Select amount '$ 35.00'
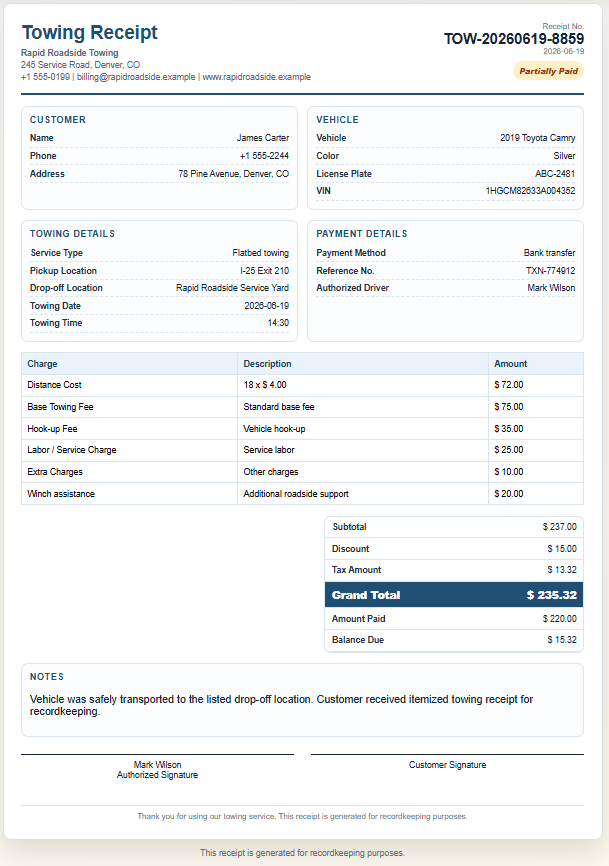Screen dimensions: 609x866 point(509,429)
